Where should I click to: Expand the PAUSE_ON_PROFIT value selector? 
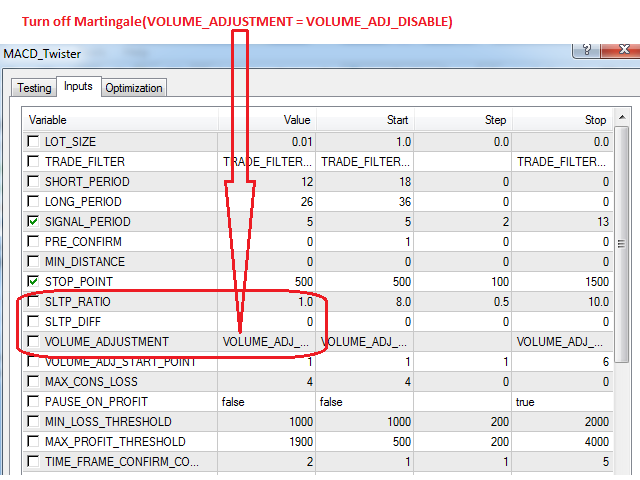(x=266, y=402)
